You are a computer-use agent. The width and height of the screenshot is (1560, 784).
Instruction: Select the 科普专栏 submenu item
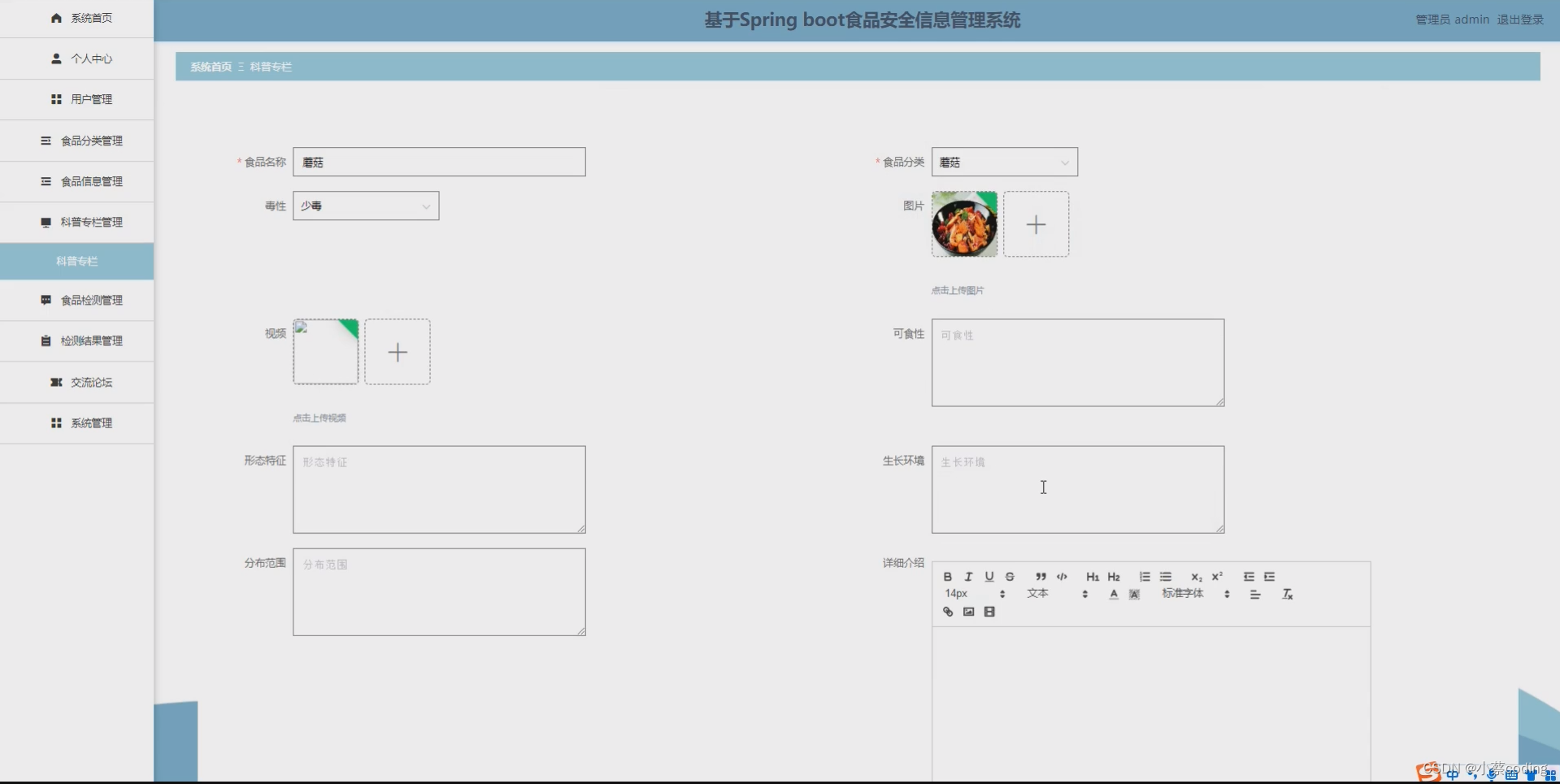pyautogui.click(x=77, y=261)
